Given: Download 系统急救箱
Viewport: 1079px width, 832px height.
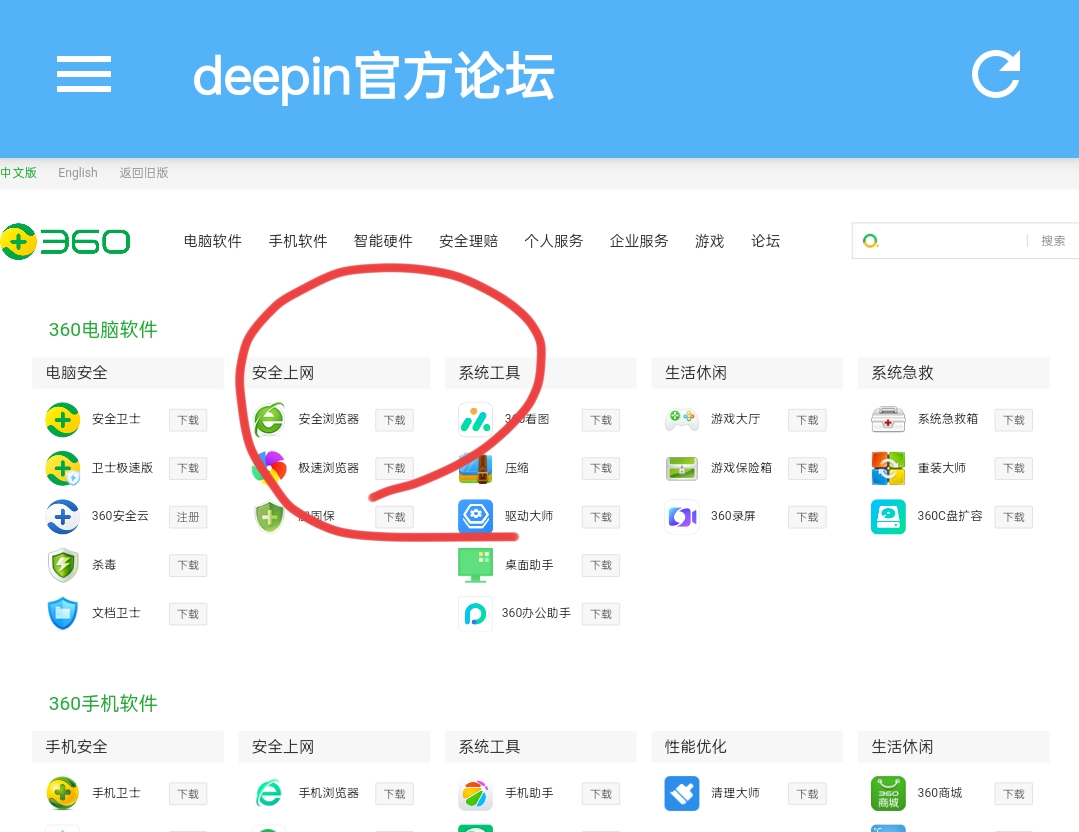Looking at the screenshot, I should (1014, 420).
